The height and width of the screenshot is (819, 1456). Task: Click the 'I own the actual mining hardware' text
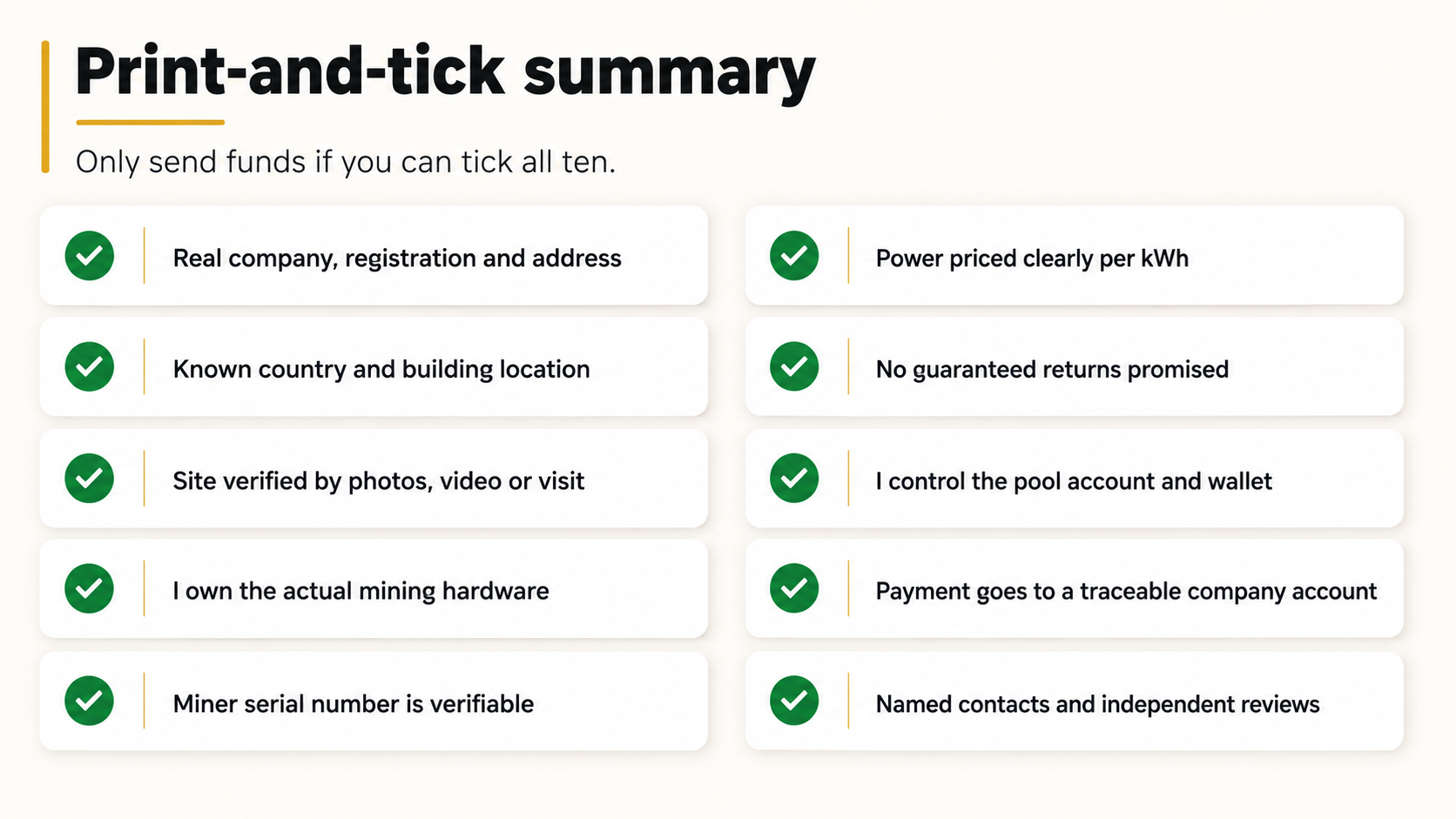361,591
